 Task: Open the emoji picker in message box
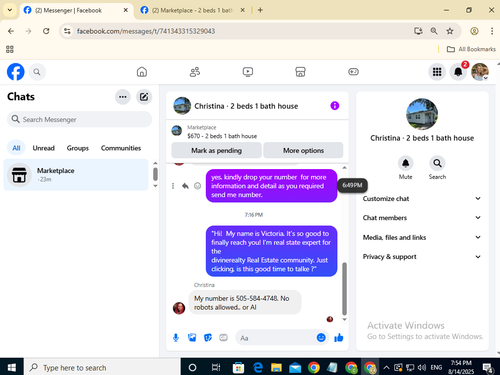pos(321,338)
